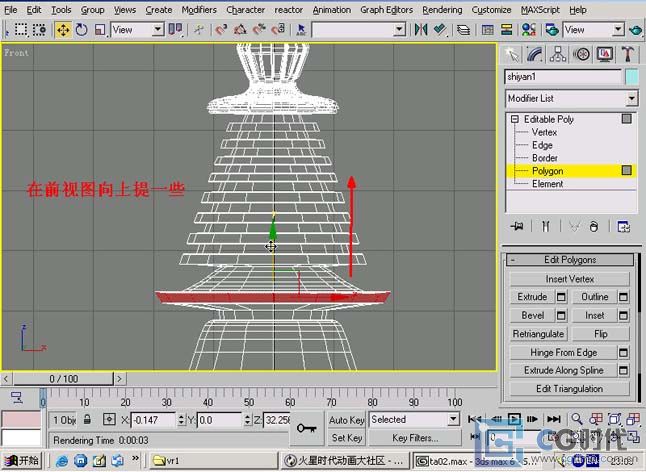Toggle Editable Poly modifier square indicator

[626, 119]
